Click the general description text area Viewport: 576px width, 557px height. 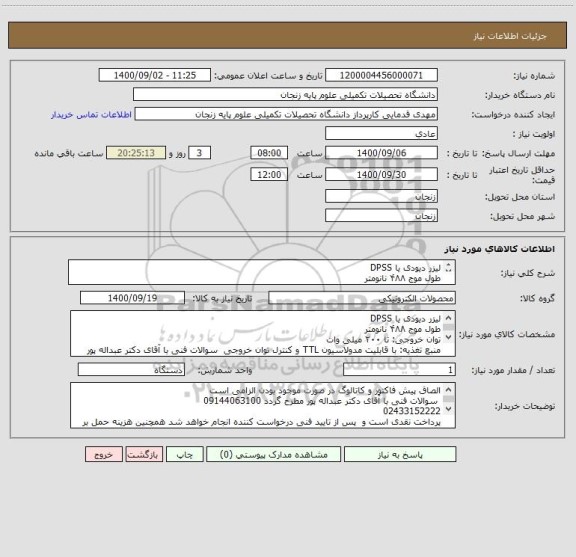point(262,272)
